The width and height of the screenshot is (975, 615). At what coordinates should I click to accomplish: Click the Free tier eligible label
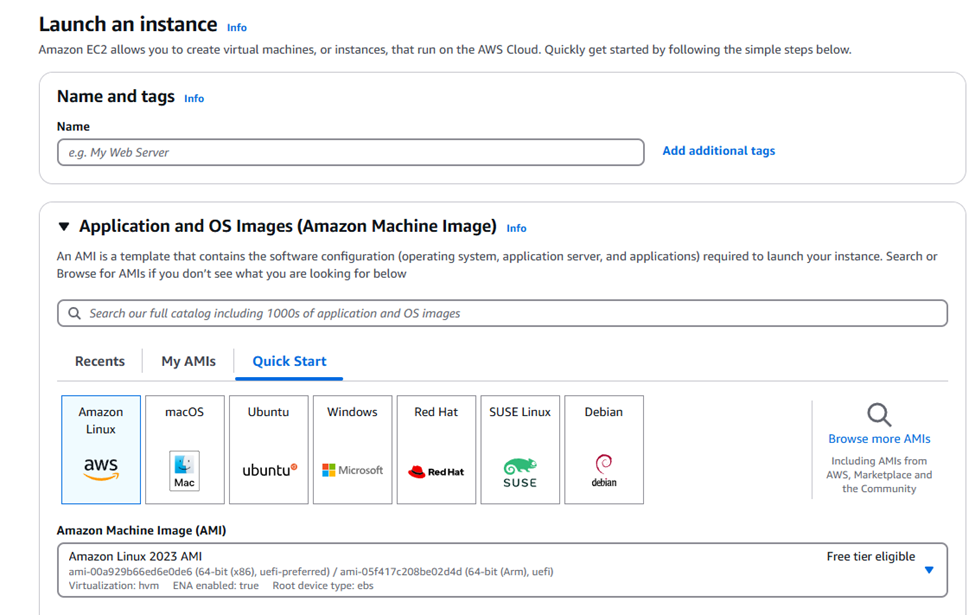coord(871,557)
